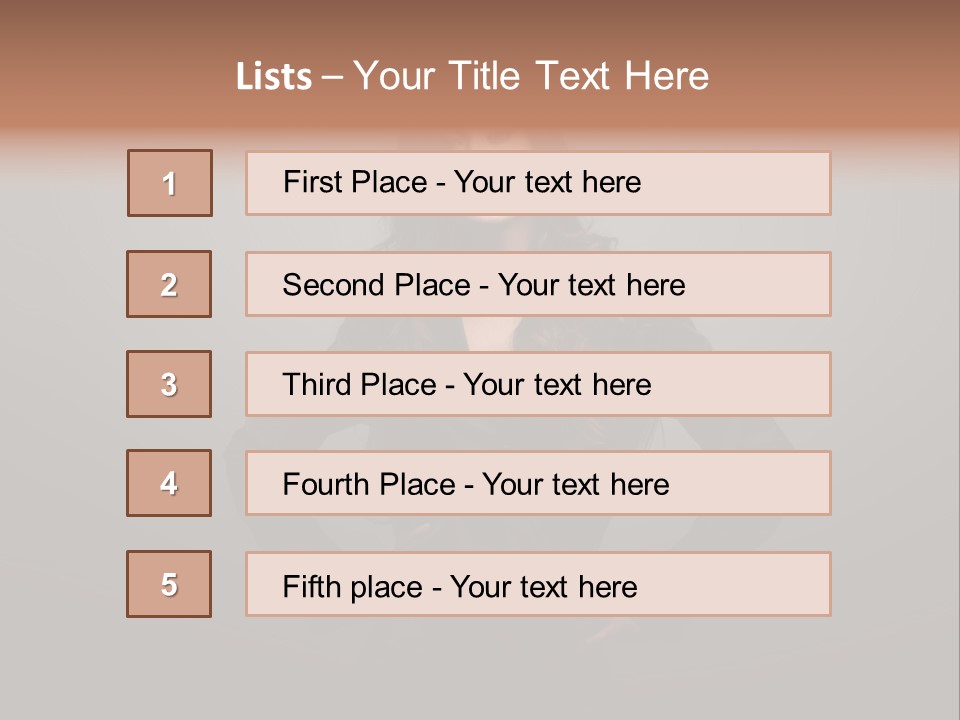Screen dimensions: 960x720
Task: Click 'Your text here' in First Place row
Action: click(x=547, y=182)
